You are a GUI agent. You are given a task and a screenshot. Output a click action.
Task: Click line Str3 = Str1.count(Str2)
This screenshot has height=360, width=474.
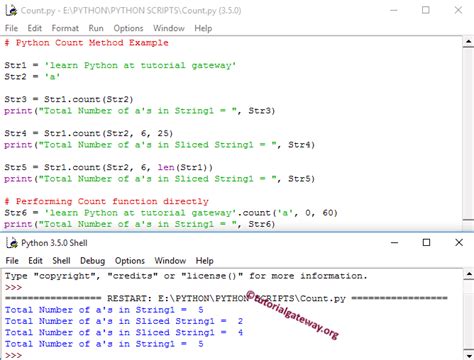[x=69, y=99]
